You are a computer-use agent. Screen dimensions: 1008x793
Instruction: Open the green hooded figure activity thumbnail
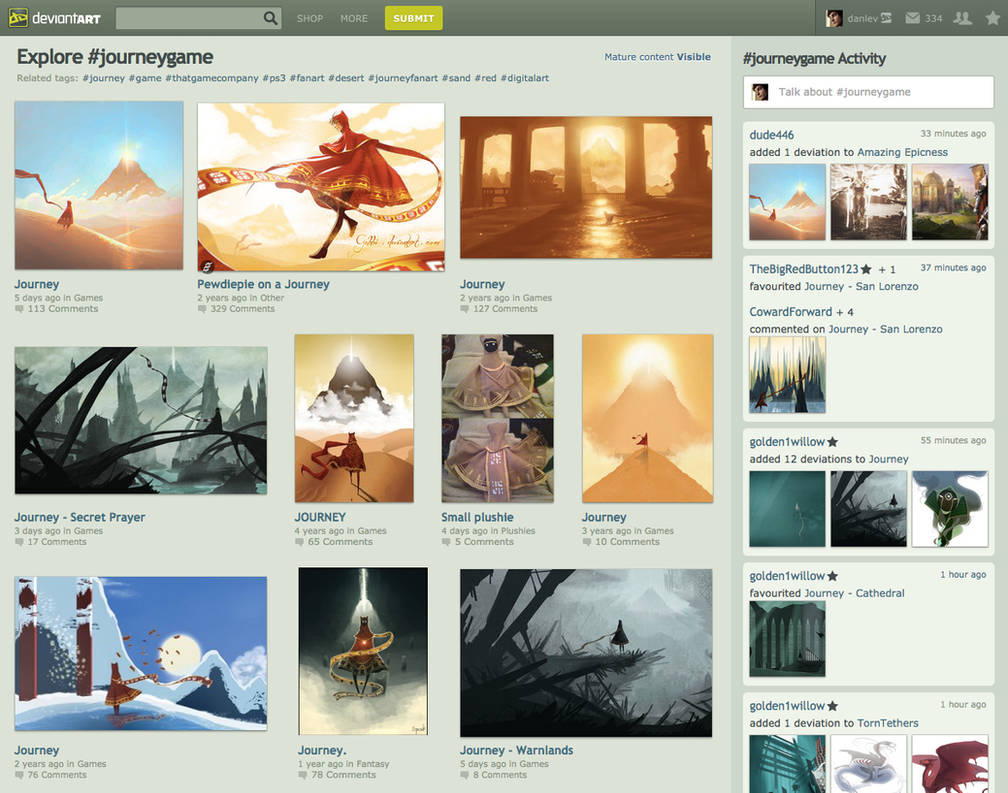tap(950, 509)
